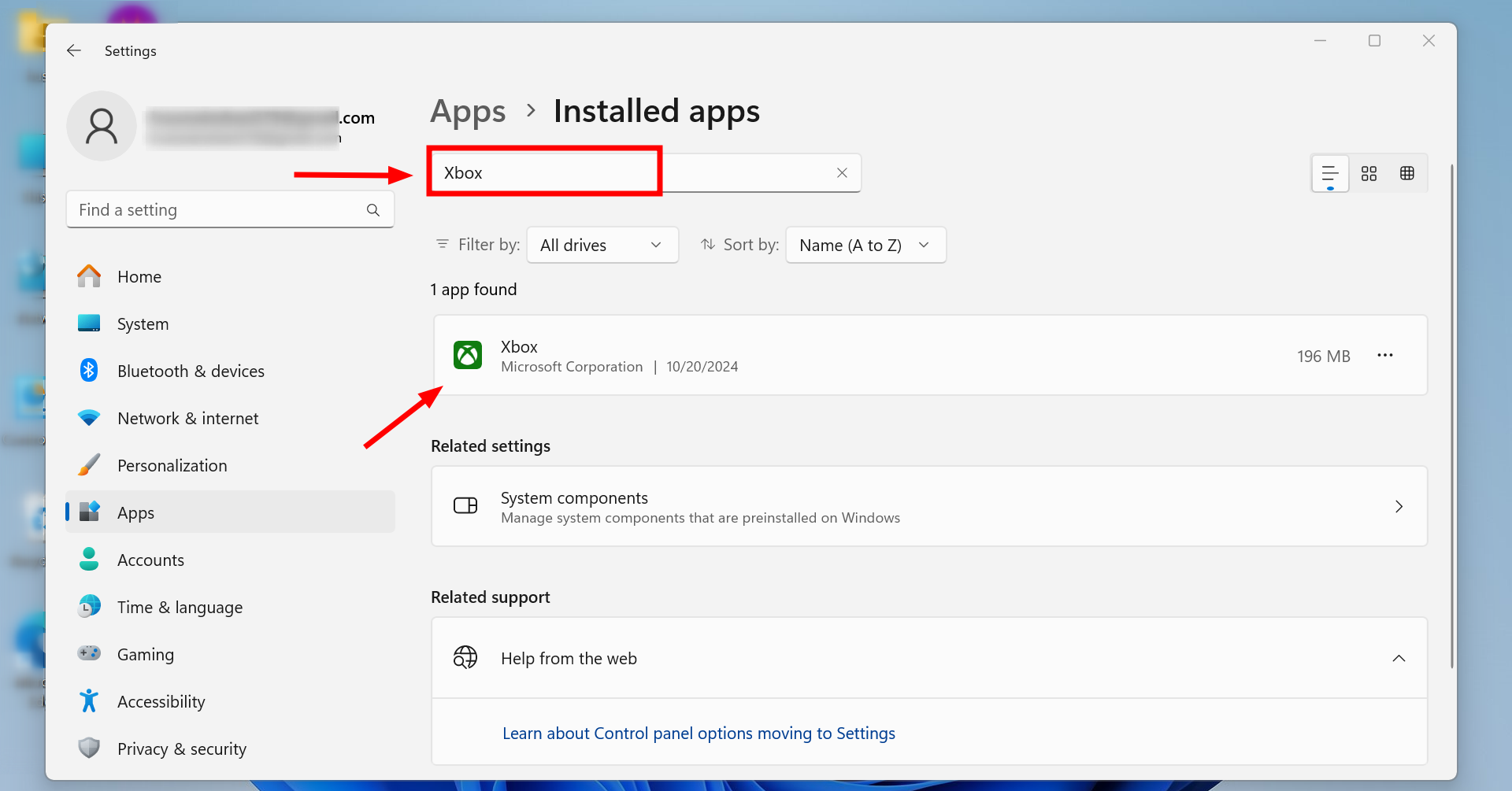1512x791 pixels.
Task: Click the Find a setting search field
Action: click(x=217, y=210)
